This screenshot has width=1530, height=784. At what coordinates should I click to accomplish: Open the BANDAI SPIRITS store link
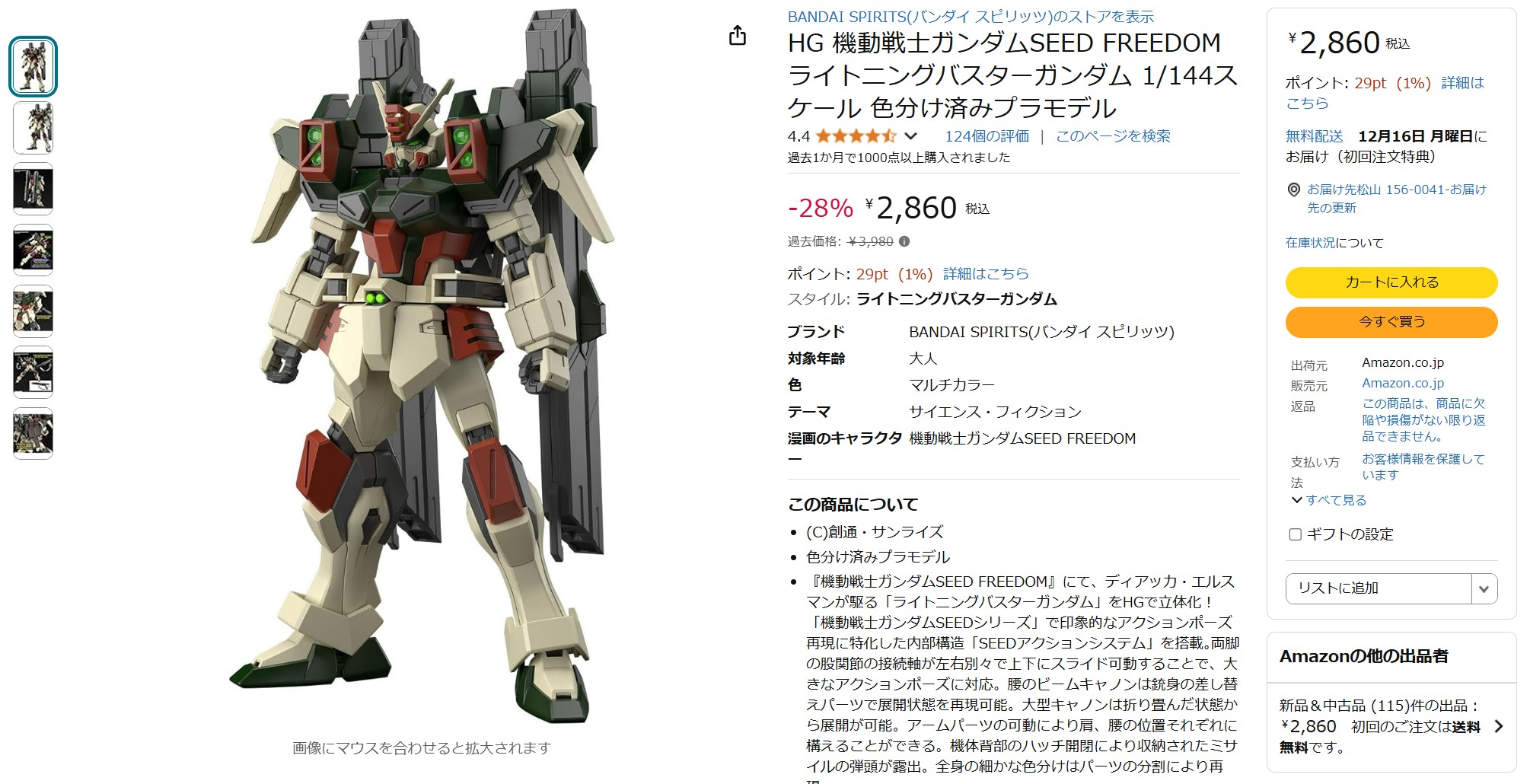(971, 16)
